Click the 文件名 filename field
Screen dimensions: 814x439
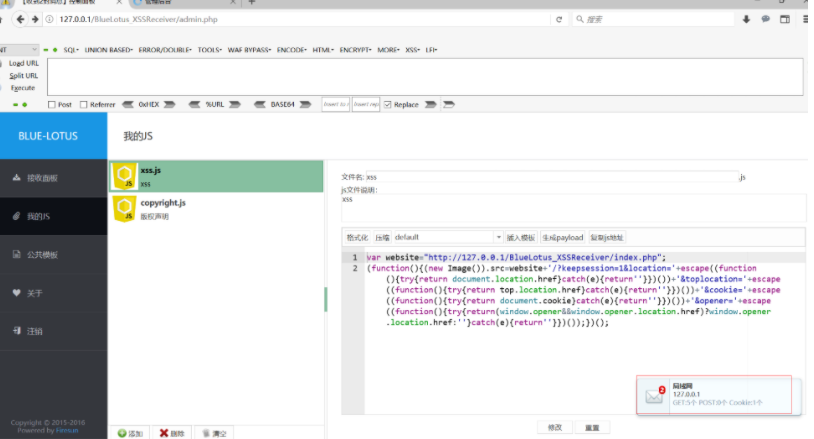tap(552, 177)
